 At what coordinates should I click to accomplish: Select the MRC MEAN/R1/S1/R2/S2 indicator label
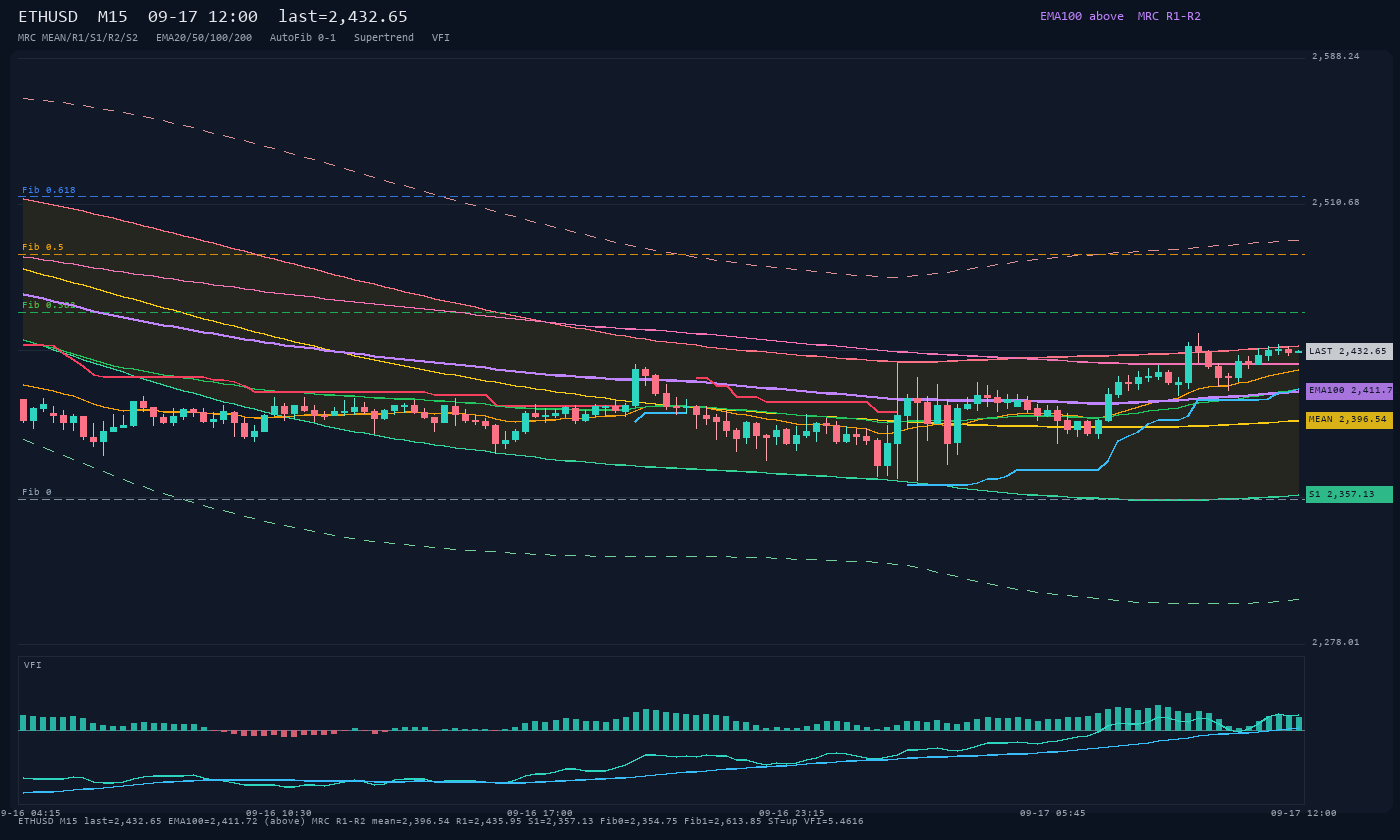point(78,37)
